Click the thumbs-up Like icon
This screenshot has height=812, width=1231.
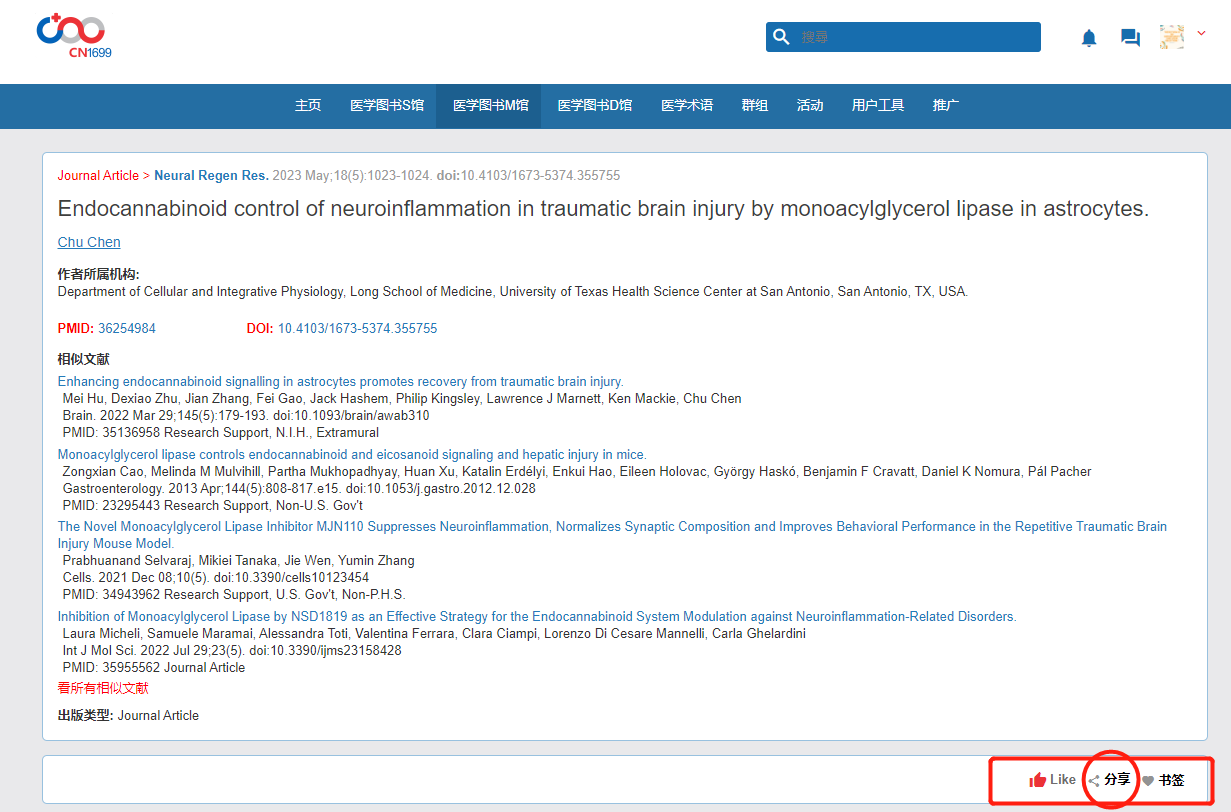(1038, 780)
